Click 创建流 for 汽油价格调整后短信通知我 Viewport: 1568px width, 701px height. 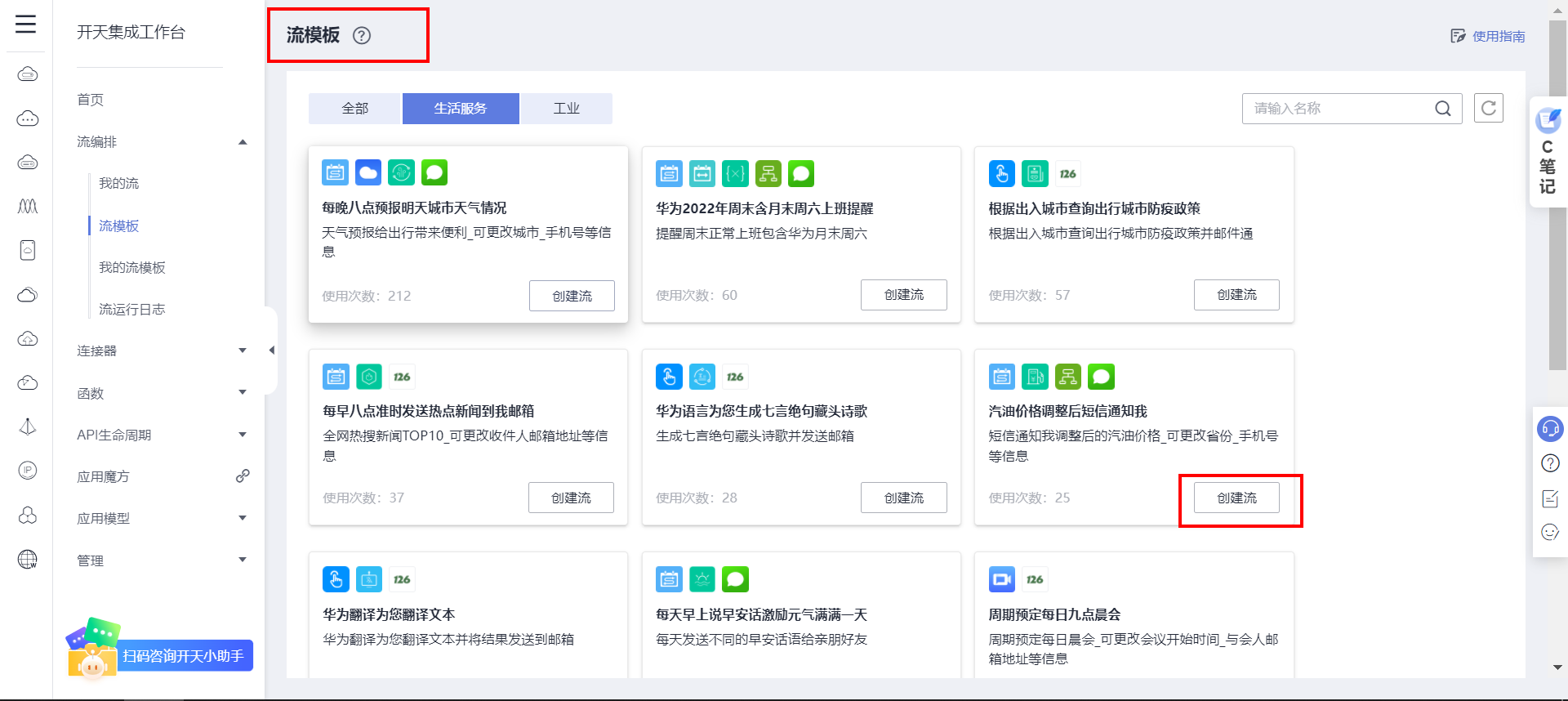tap(1236, 498)
